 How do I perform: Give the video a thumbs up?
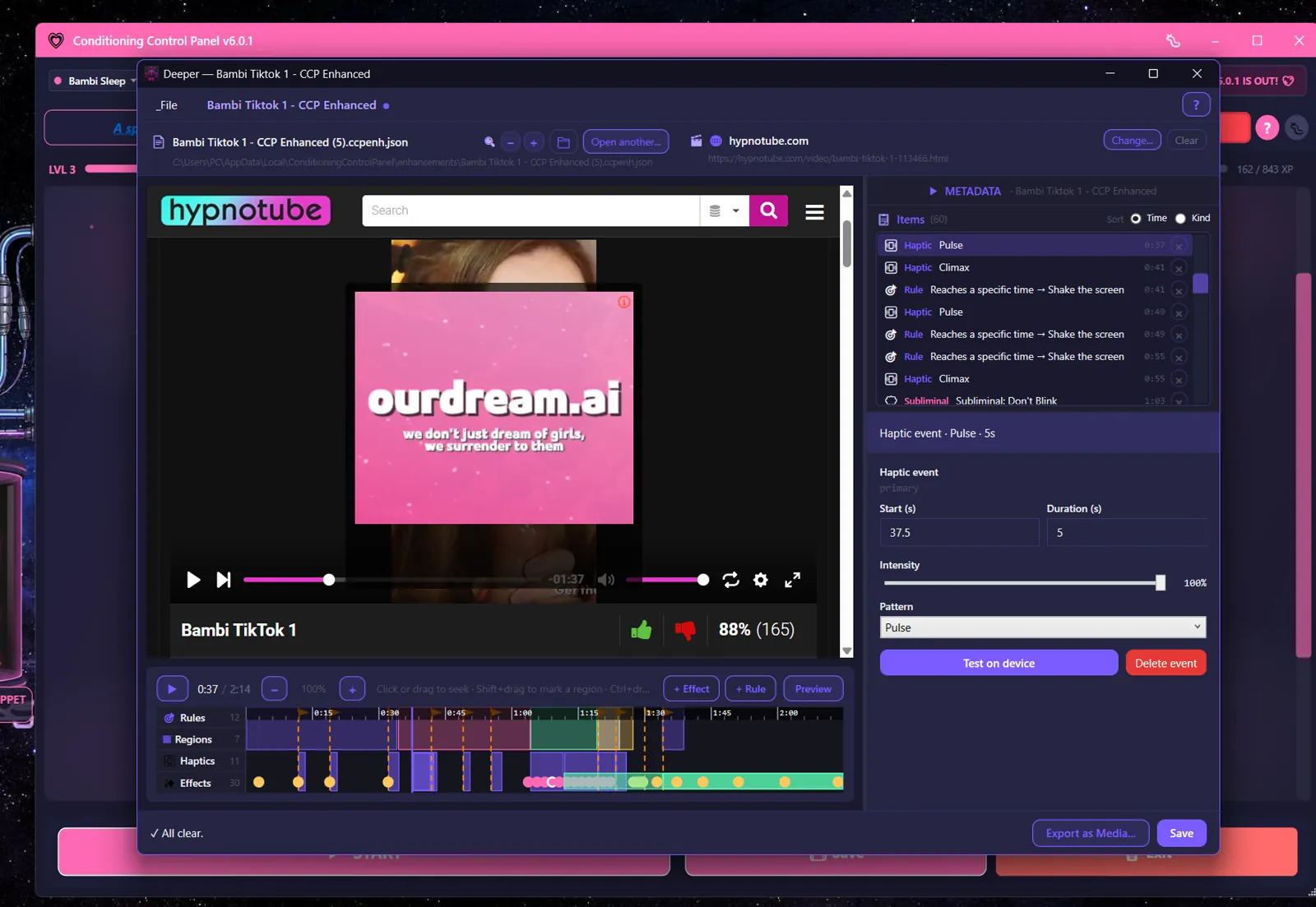pos(641,630)
